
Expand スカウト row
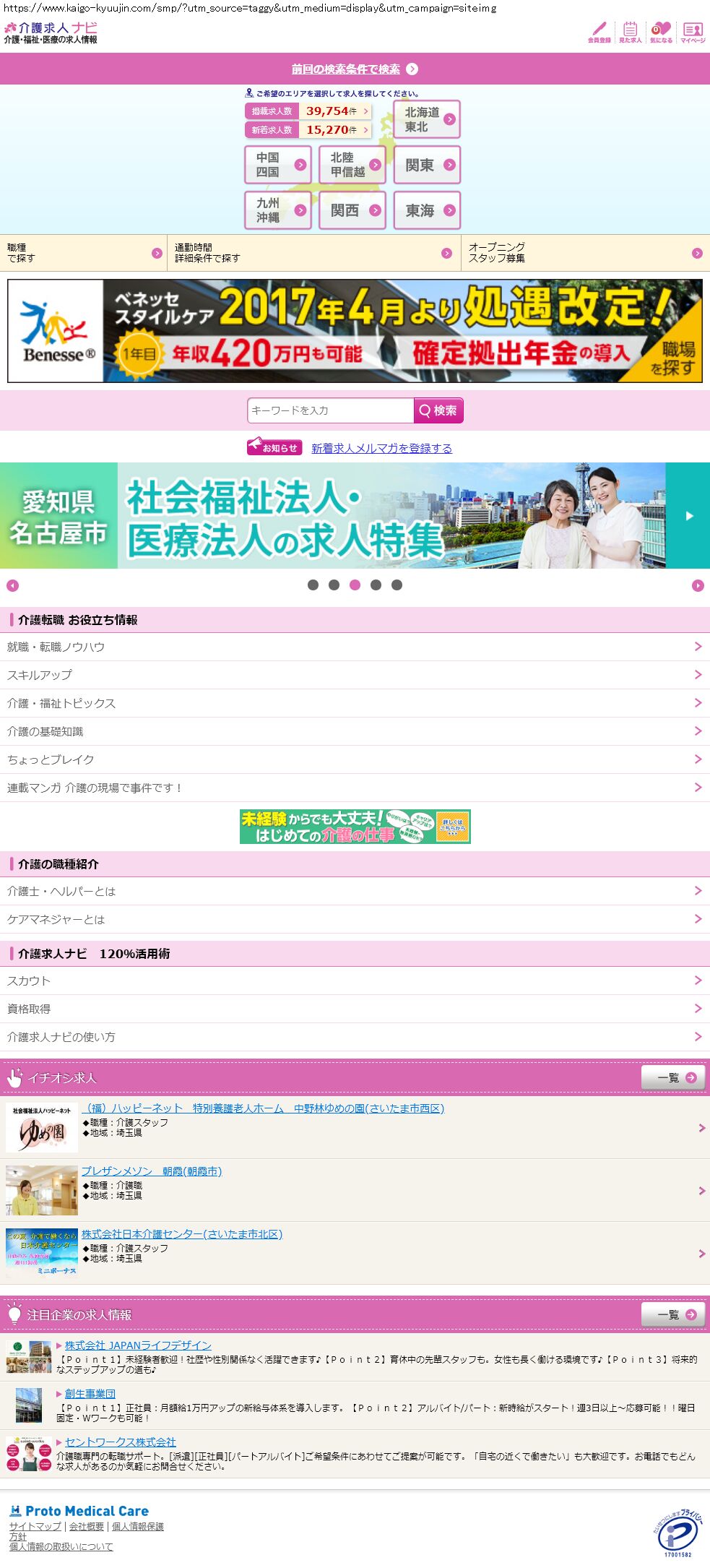pos(355,981)
